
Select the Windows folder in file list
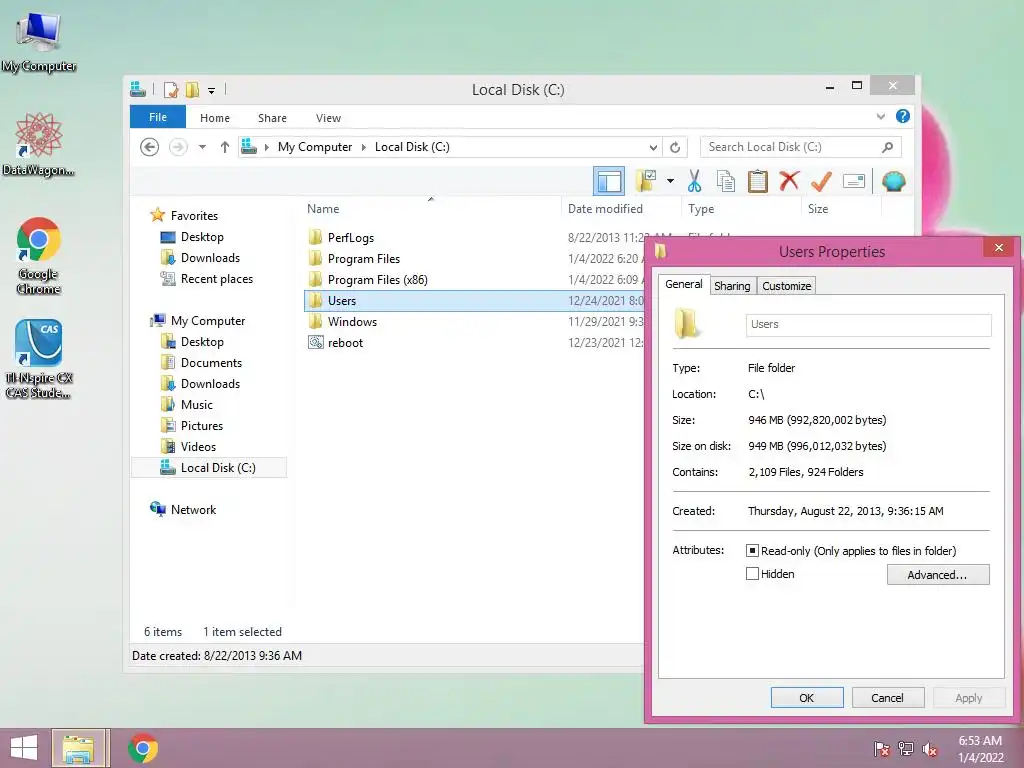coord(352,321)
